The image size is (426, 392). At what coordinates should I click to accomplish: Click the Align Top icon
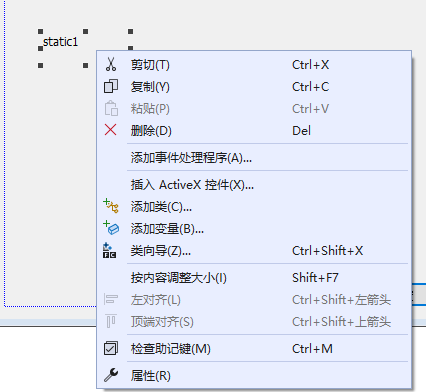110,321
